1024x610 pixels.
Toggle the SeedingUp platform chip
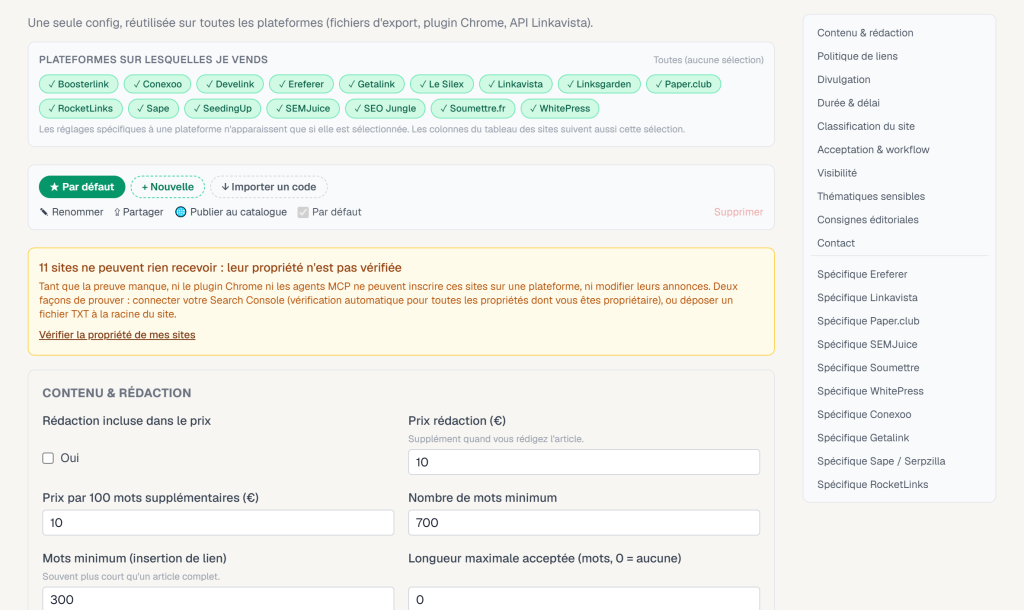[222, 108]
